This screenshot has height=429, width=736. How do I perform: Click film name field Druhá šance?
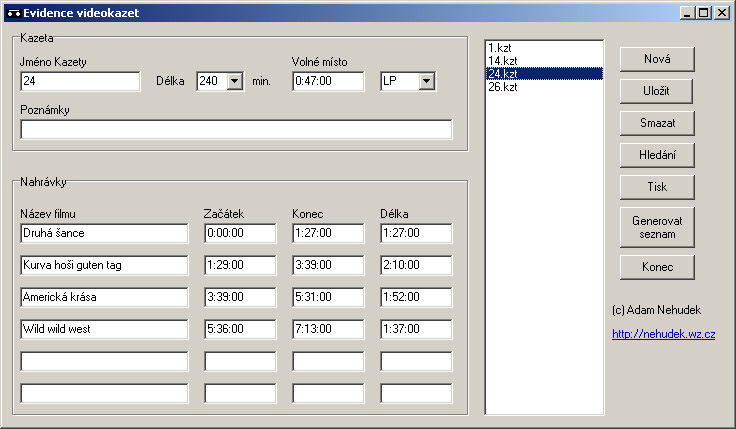[x=104, y=233]
